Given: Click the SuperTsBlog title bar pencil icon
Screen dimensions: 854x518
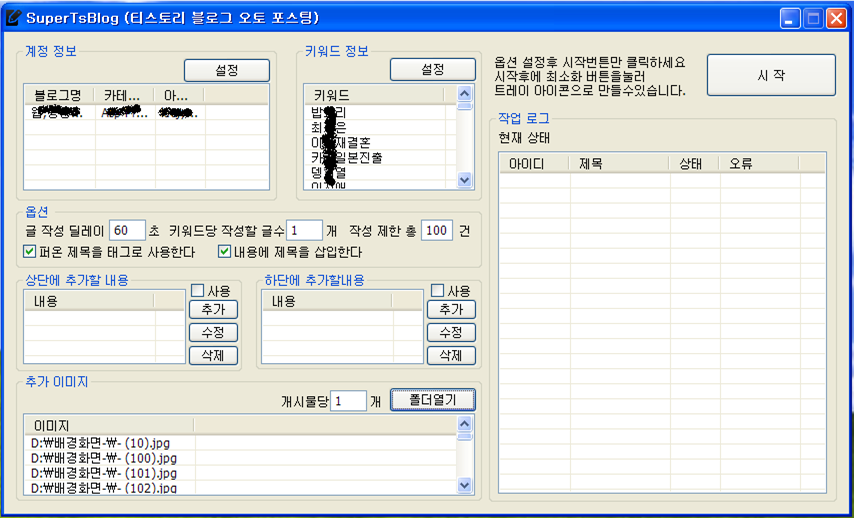Looking at the screenshot, I should pyautogui.click(x=13, y=18).
